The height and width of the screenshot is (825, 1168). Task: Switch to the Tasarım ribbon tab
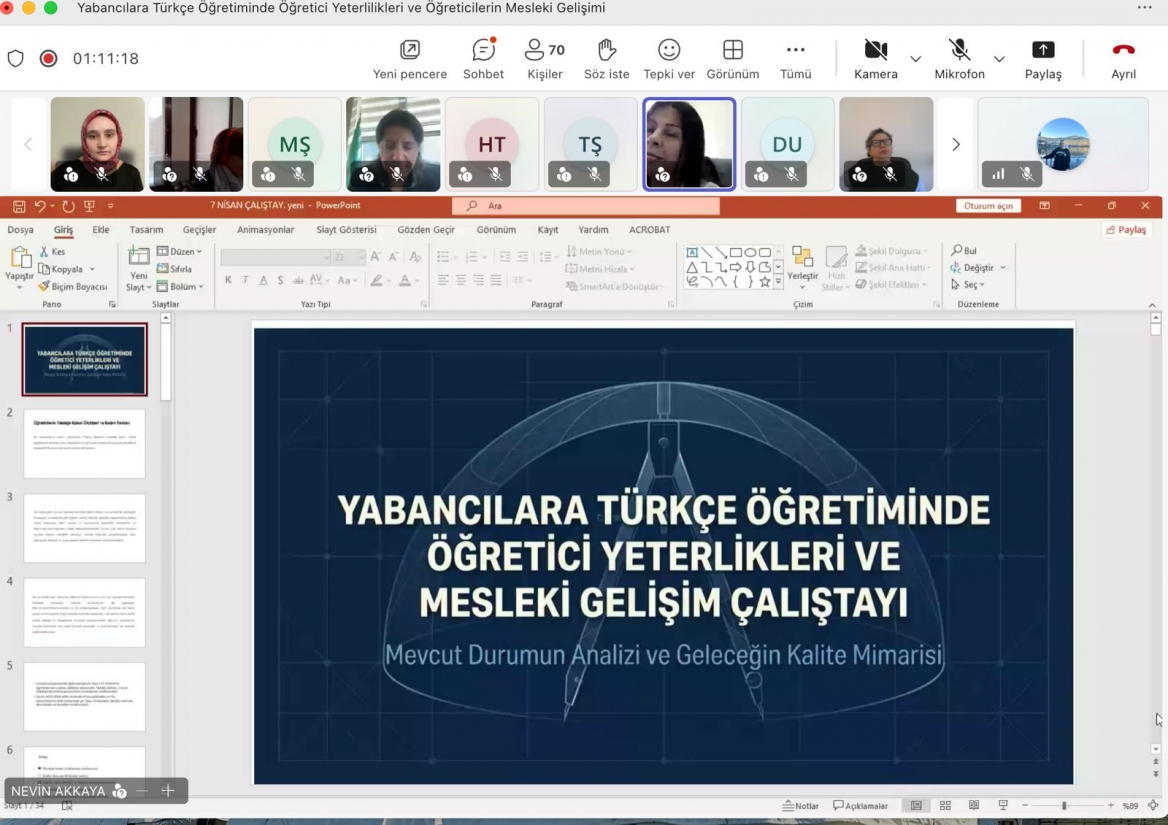[146, 230]
